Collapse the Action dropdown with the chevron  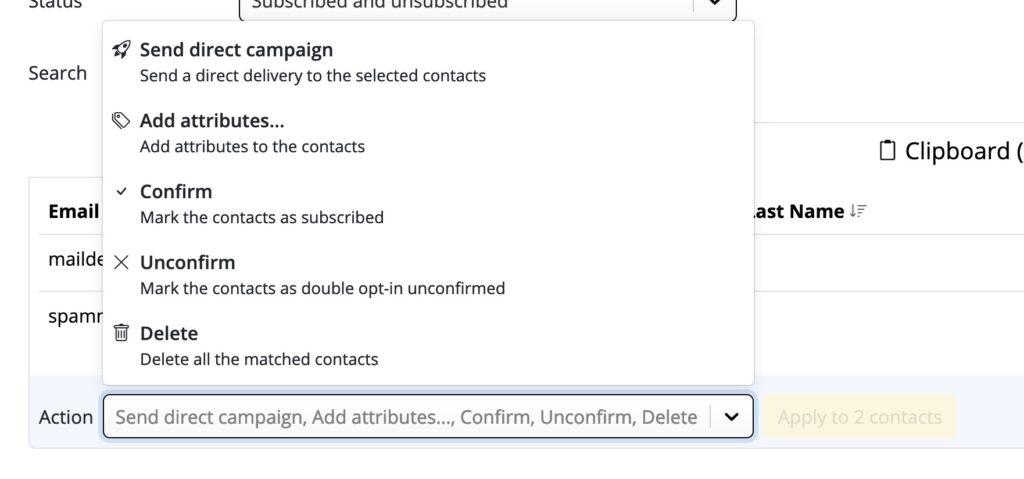(x=731, y=417)
